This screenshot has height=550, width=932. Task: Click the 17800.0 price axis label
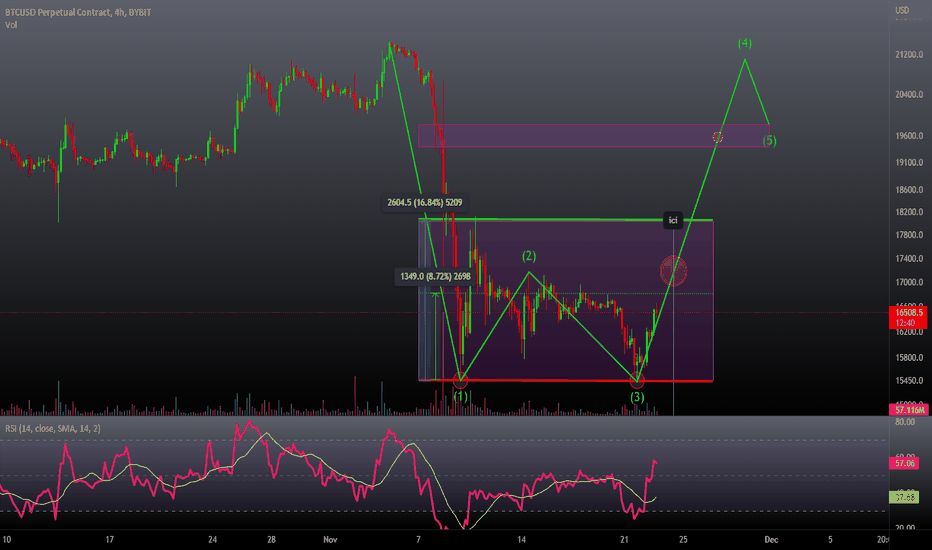point(909,235)
